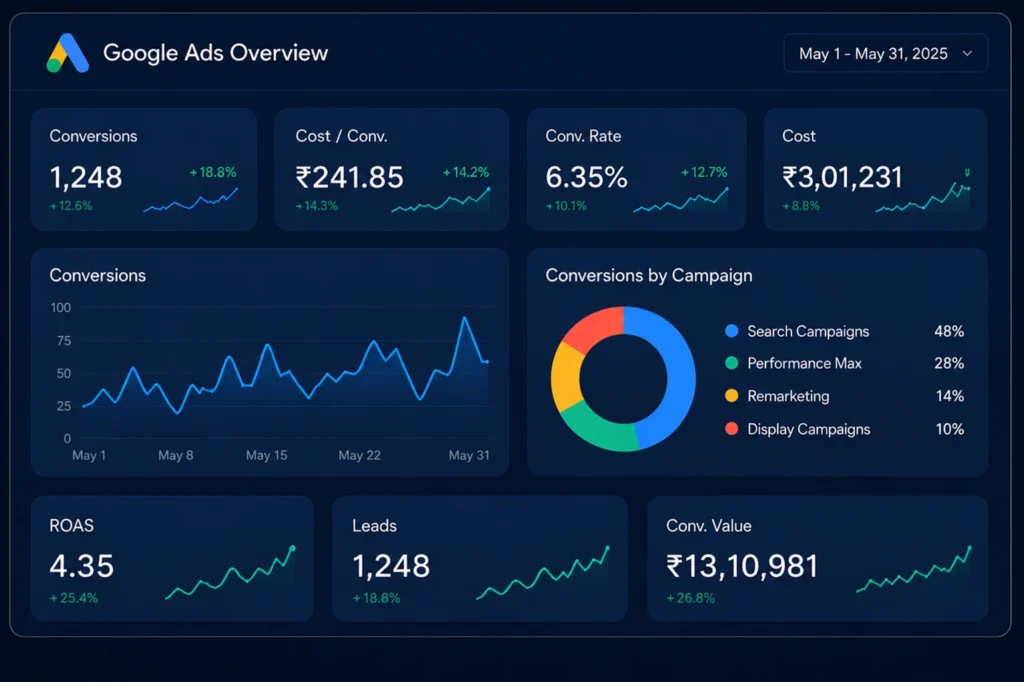Image resolution: width=1024 pixels, height=682 pixels.
Task: Click the 10% Display Campaigns value
Action: (x=950, y=429)
